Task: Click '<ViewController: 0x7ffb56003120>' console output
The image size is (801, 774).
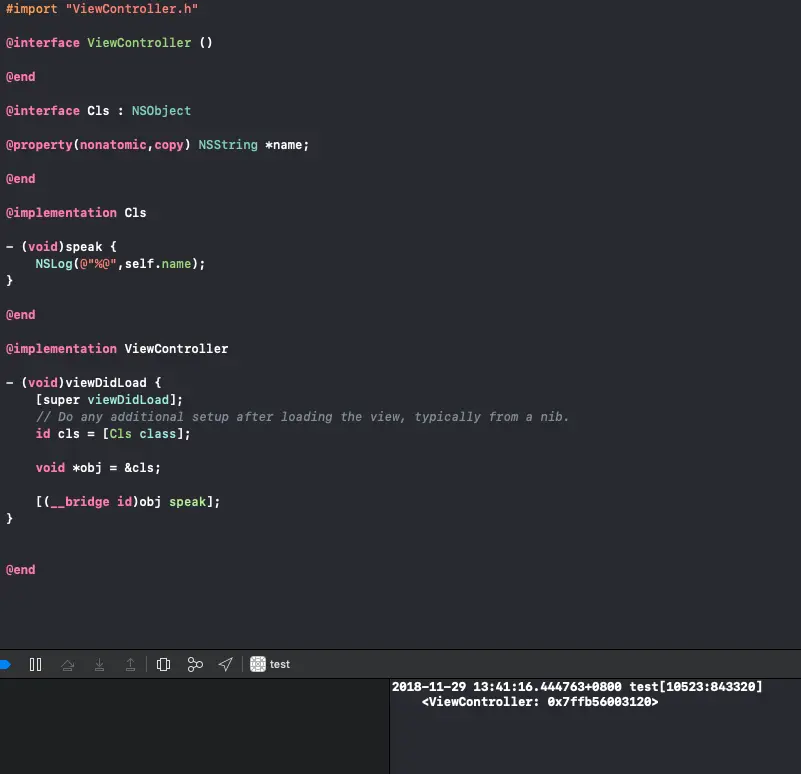Action: point(540,702)
